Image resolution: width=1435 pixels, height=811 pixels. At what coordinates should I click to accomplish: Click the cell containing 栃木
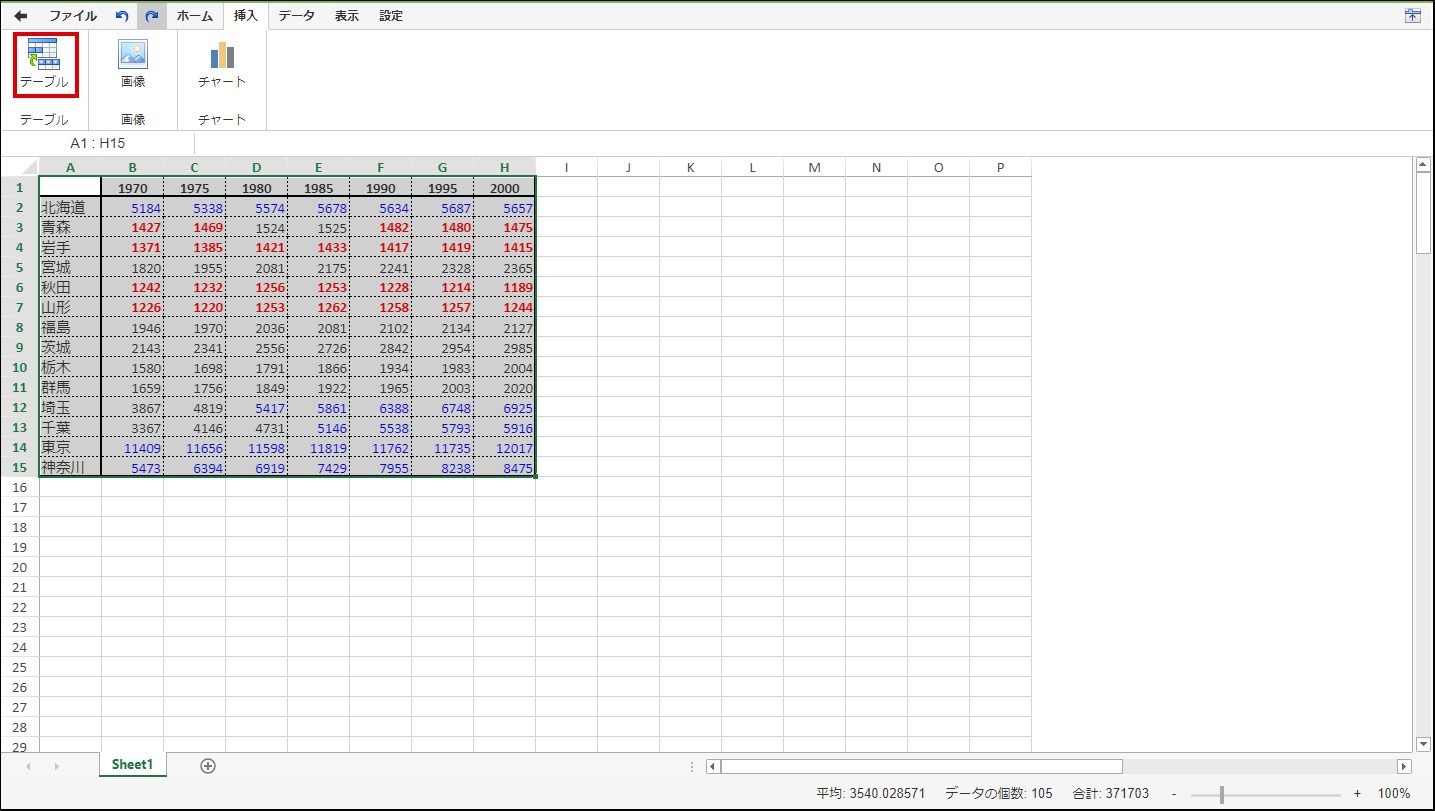coord(70,367)
